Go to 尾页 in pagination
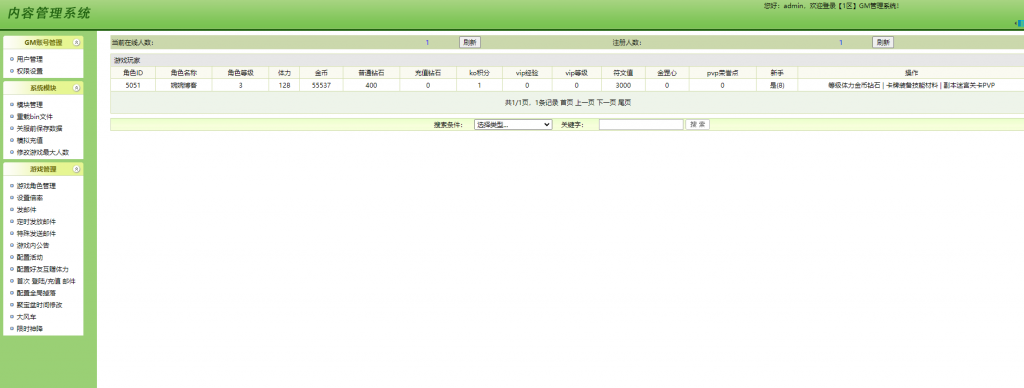The height and width of the screenshot is (388, 1024). point(624,103)
